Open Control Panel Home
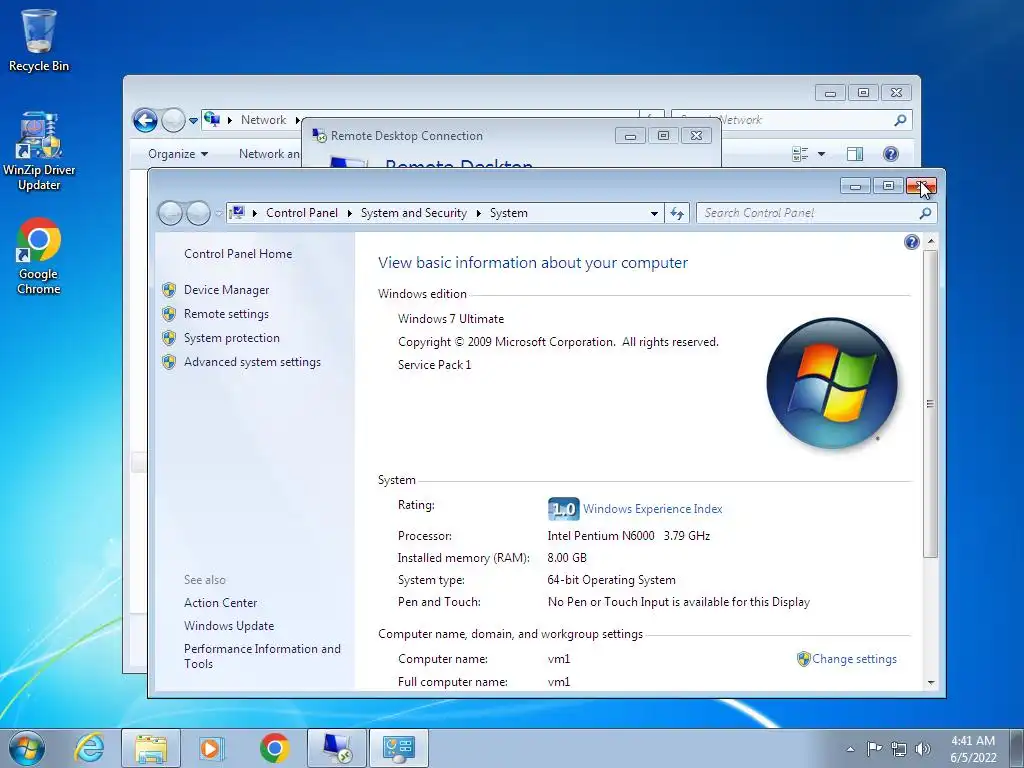Screen dimensions: 1024x768 (x=238, y=254)
